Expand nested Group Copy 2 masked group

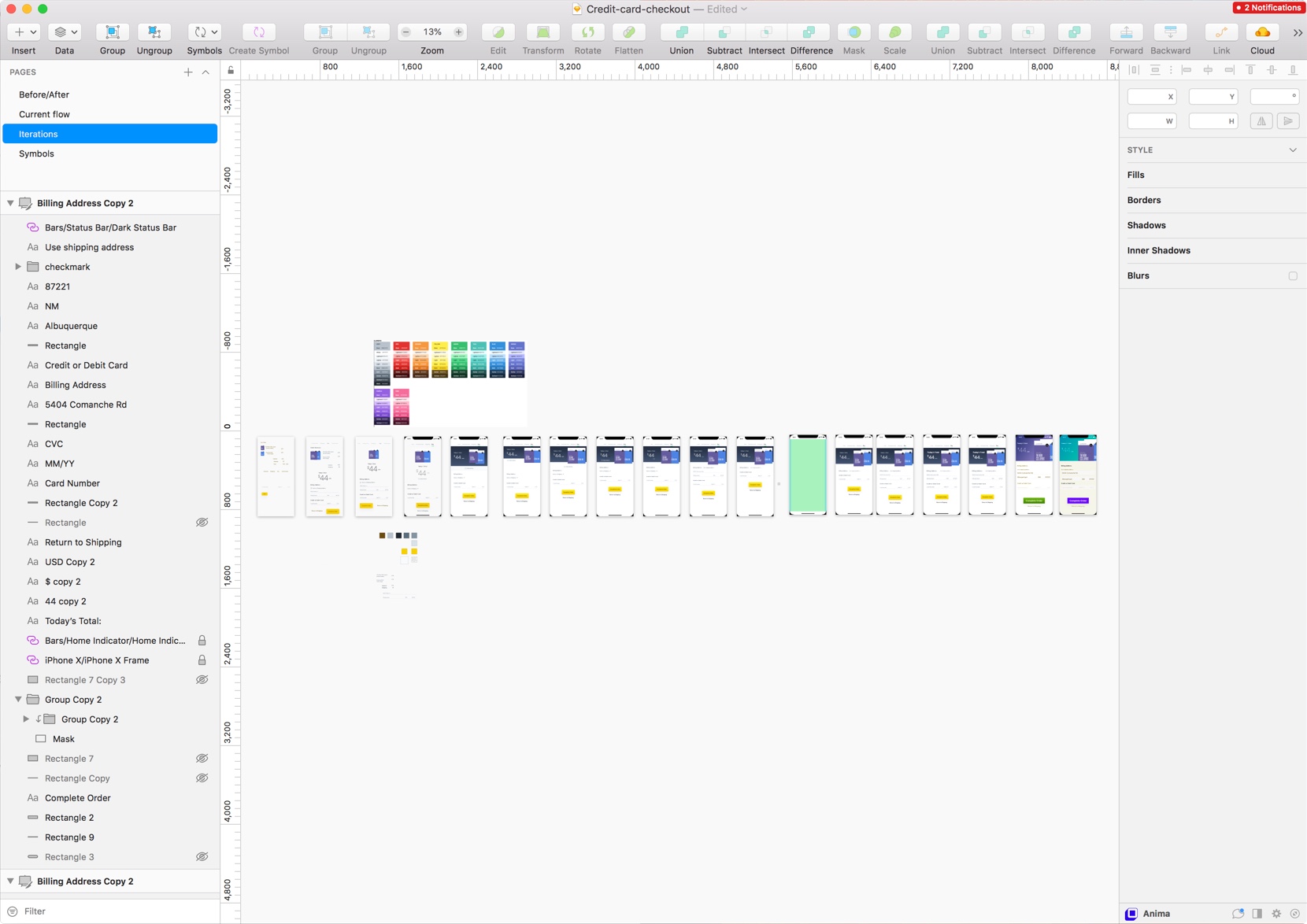26,719
